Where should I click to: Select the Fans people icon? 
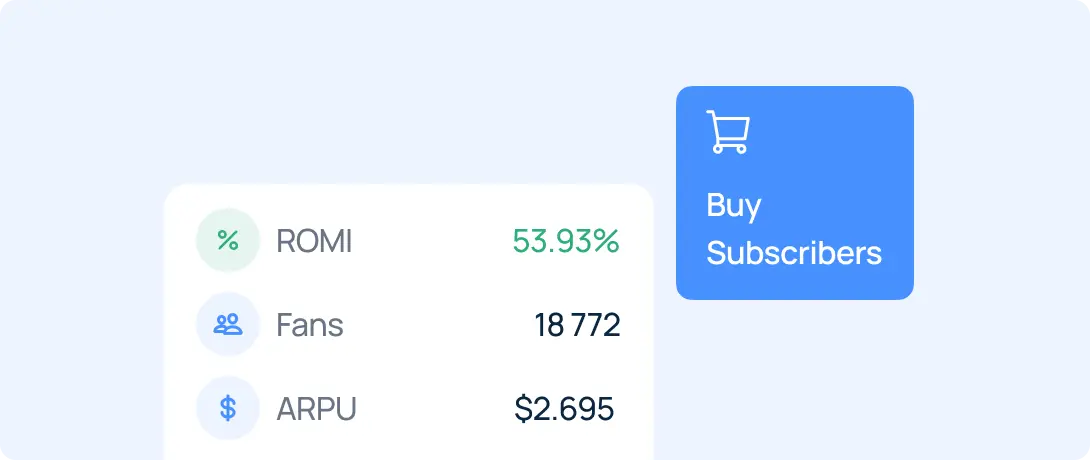pyautogui.click(x=228, y=325)
